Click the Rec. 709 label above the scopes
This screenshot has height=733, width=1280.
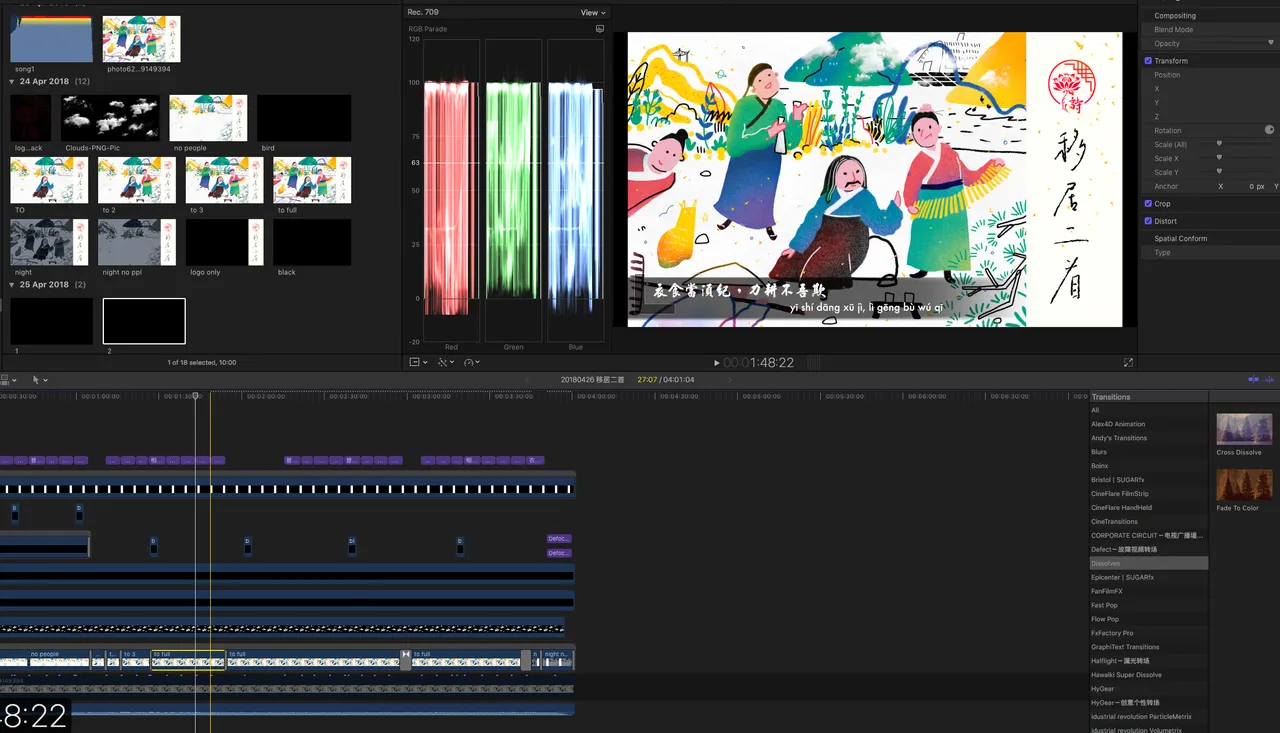(x=422, y=12)
